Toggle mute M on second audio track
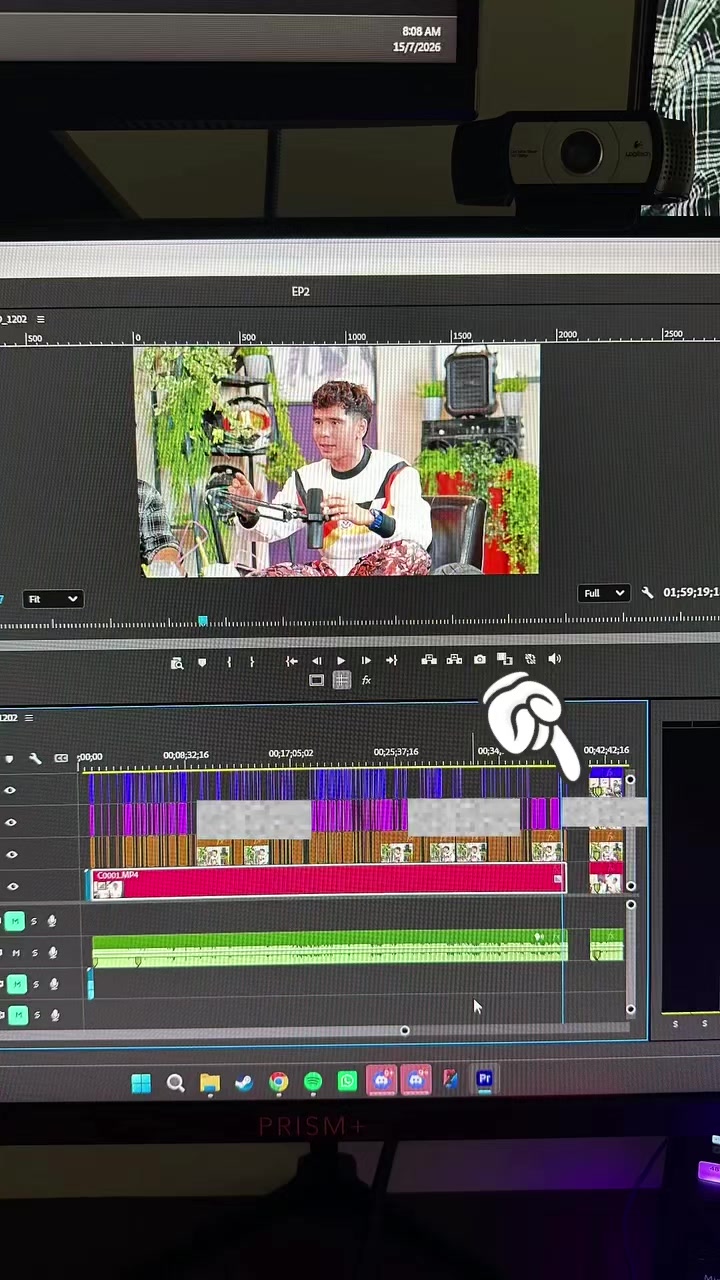720x1280 pixels. click(15, 953)
